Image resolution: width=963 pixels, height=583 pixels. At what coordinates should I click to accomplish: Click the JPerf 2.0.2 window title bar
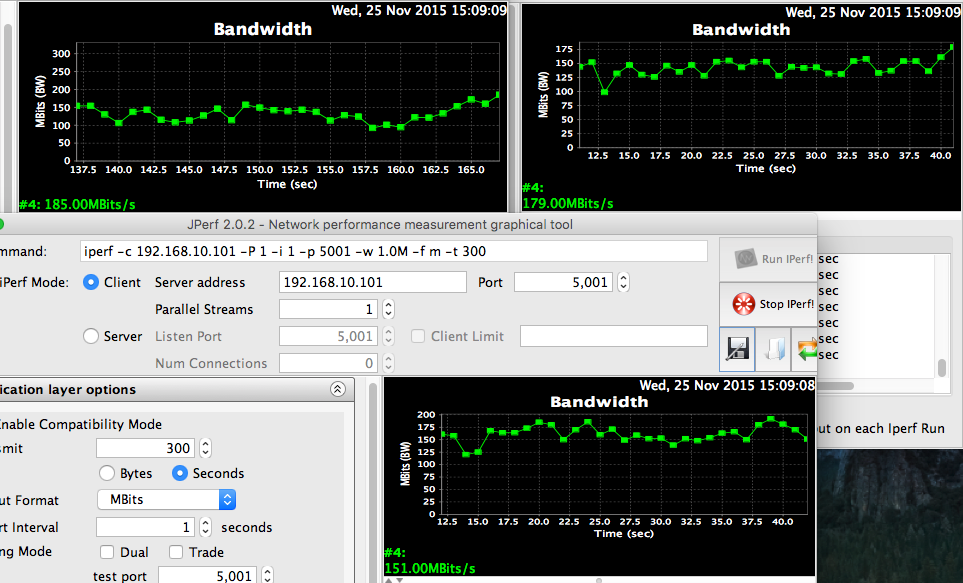pos(380,224)
